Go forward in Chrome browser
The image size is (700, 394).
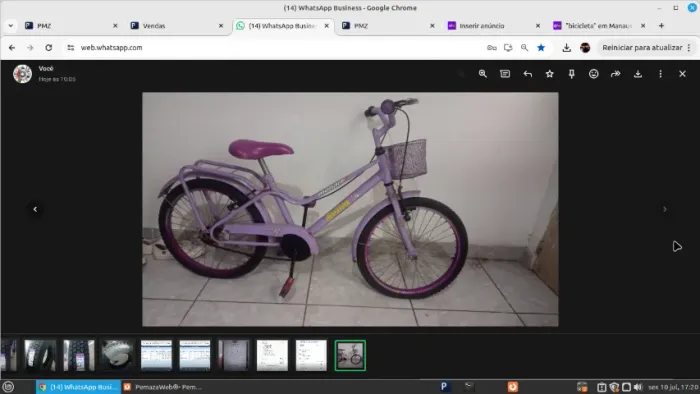(x=30, y=48)
